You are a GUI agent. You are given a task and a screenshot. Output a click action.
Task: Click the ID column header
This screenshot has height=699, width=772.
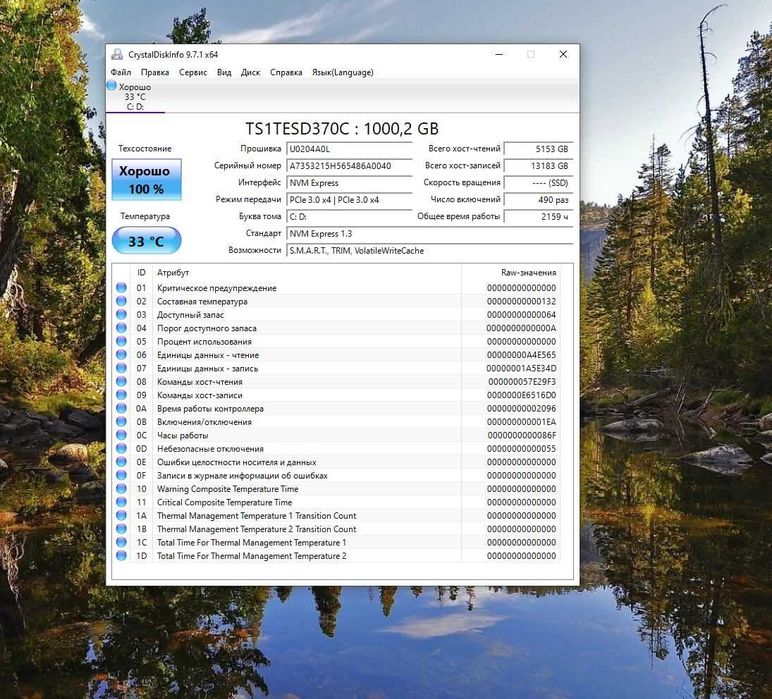141,272
